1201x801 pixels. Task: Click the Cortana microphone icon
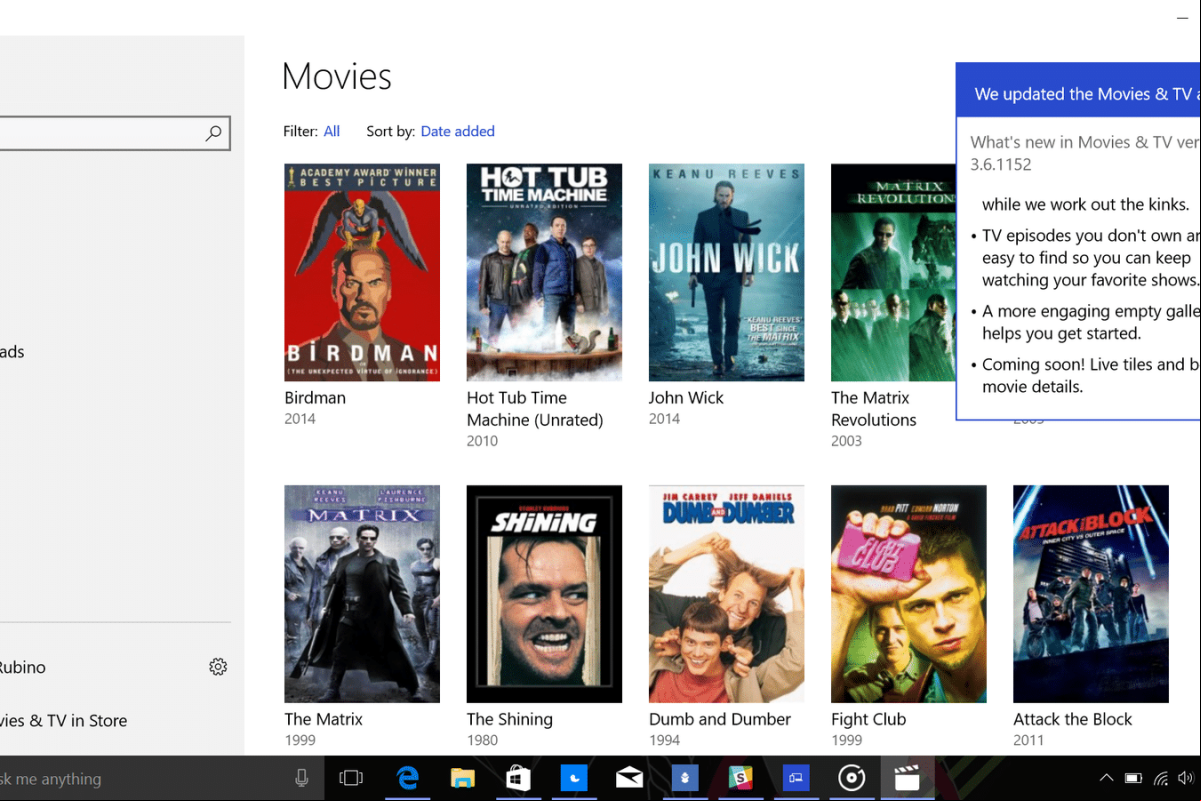[x=302, y=778]
